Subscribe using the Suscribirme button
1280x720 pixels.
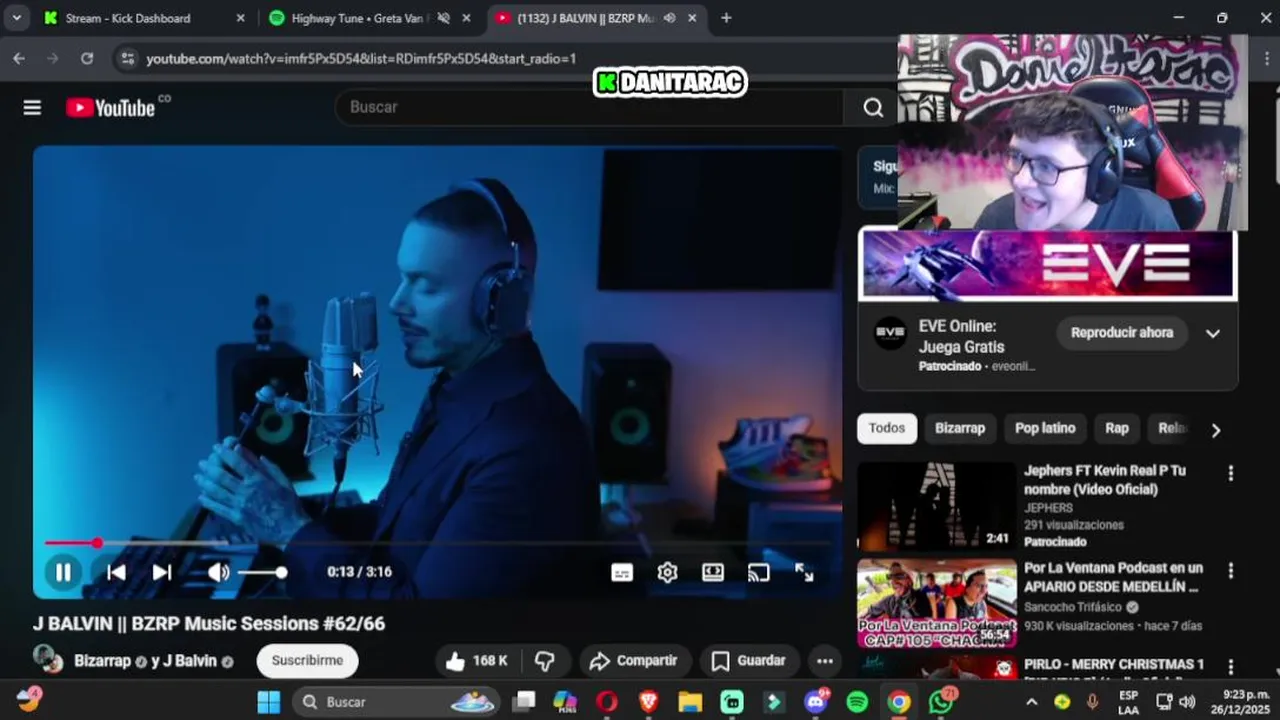pyautogui.click(x=307, y=661)
